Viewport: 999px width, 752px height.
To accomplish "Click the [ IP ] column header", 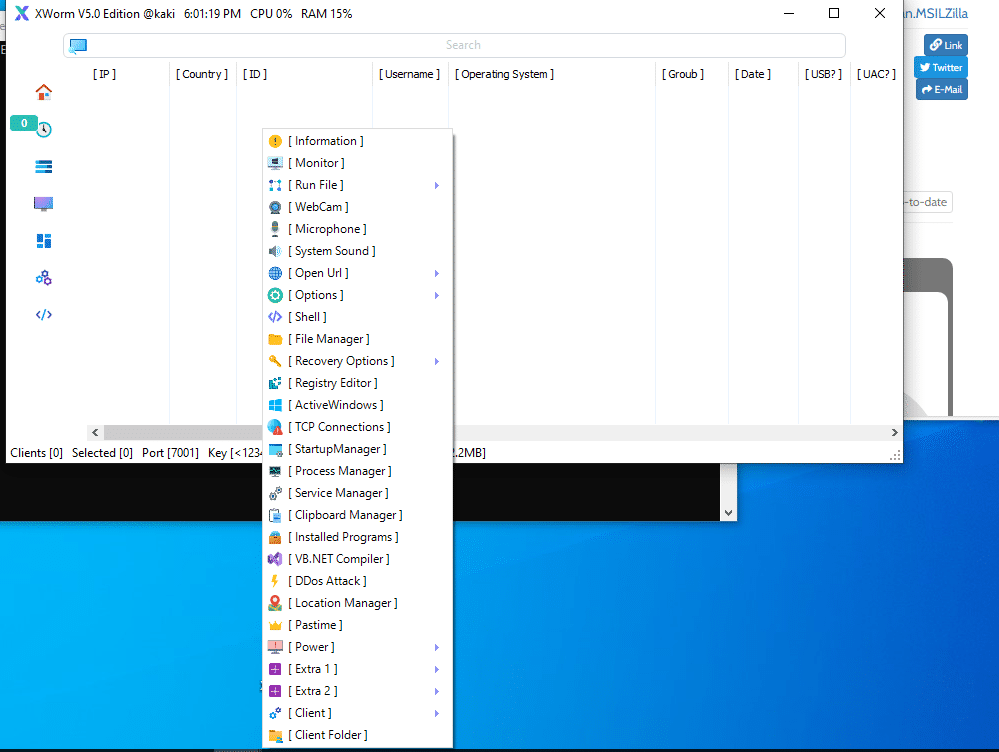I will click(x=104, y=75).
